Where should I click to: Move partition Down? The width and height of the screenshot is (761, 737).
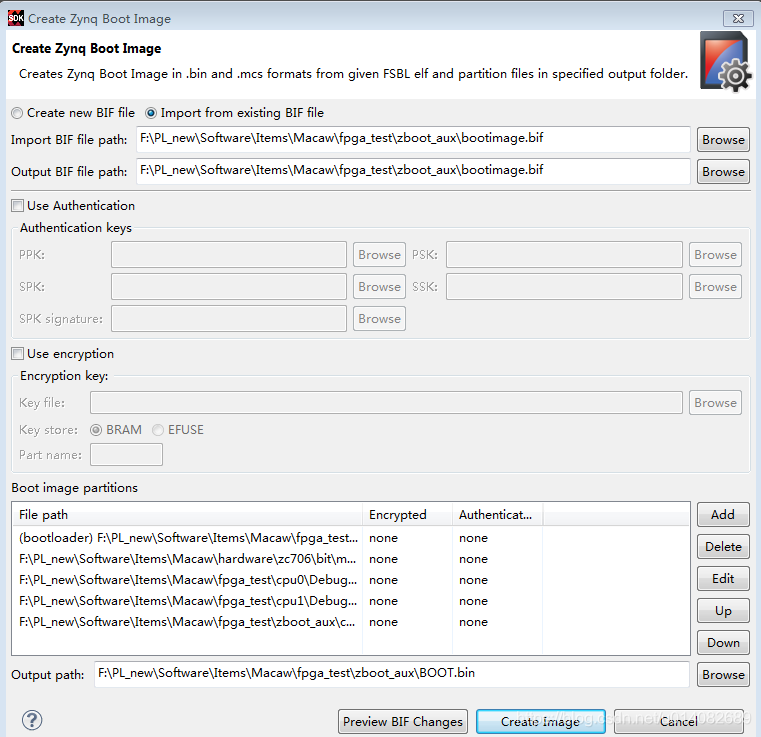(x=723, y=643)
